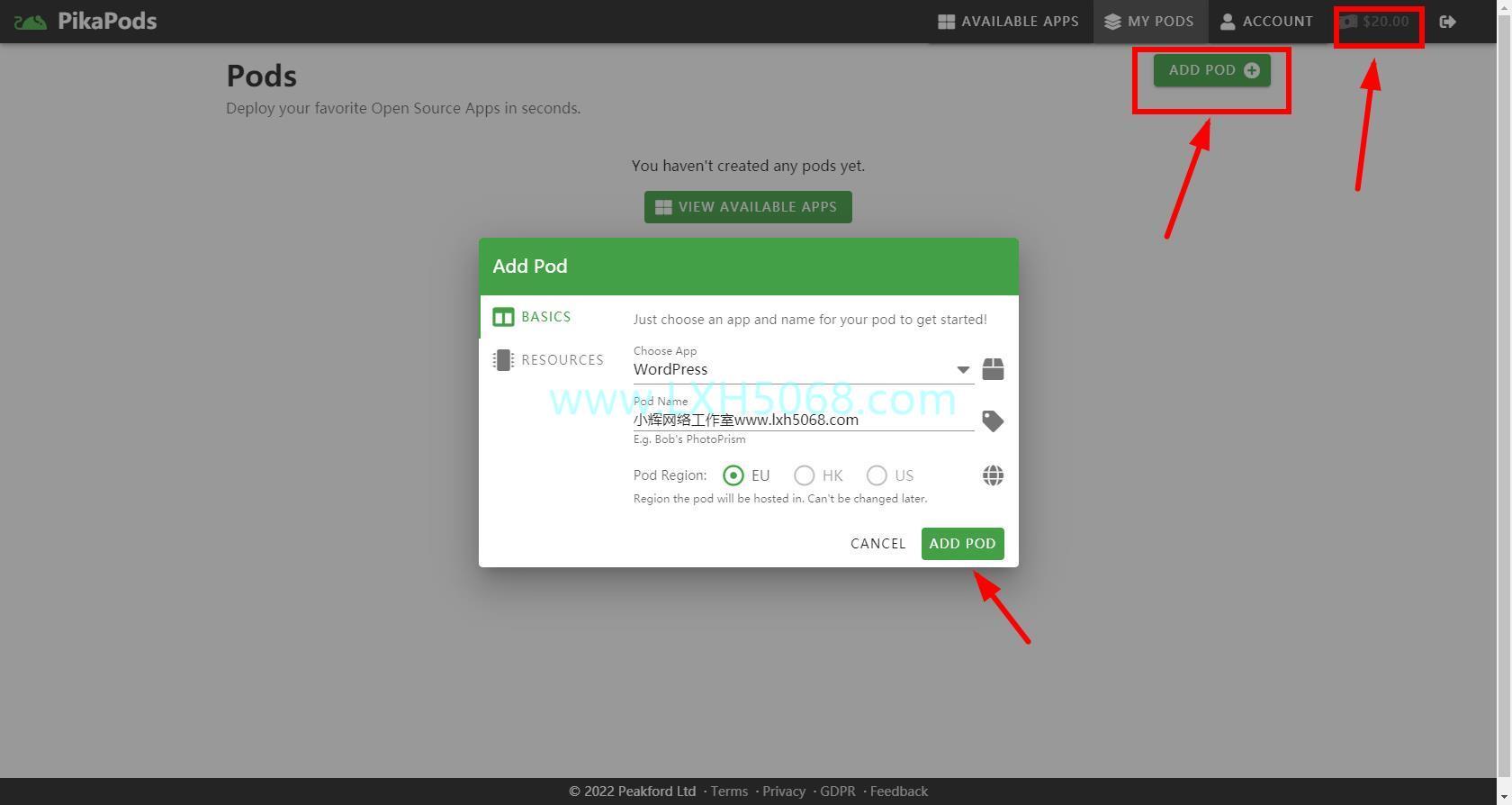Click the 'Add Pod' dialog title
Screen dimensions: 1512x805
point(530,267)
